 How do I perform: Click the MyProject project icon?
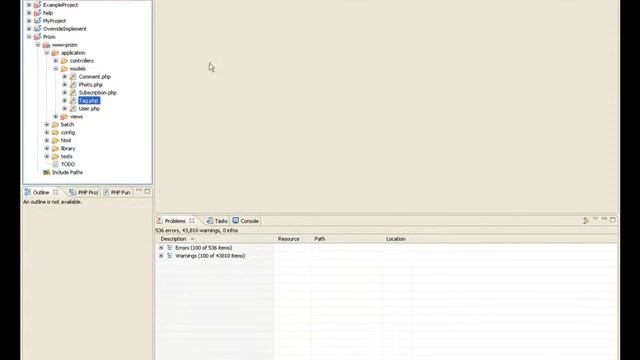pyautogui.click(x=38, y=21)
